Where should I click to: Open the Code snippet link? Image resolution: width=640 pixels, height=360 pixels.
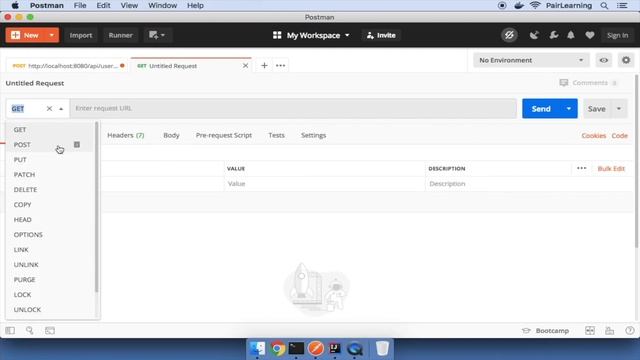[620, 136]
